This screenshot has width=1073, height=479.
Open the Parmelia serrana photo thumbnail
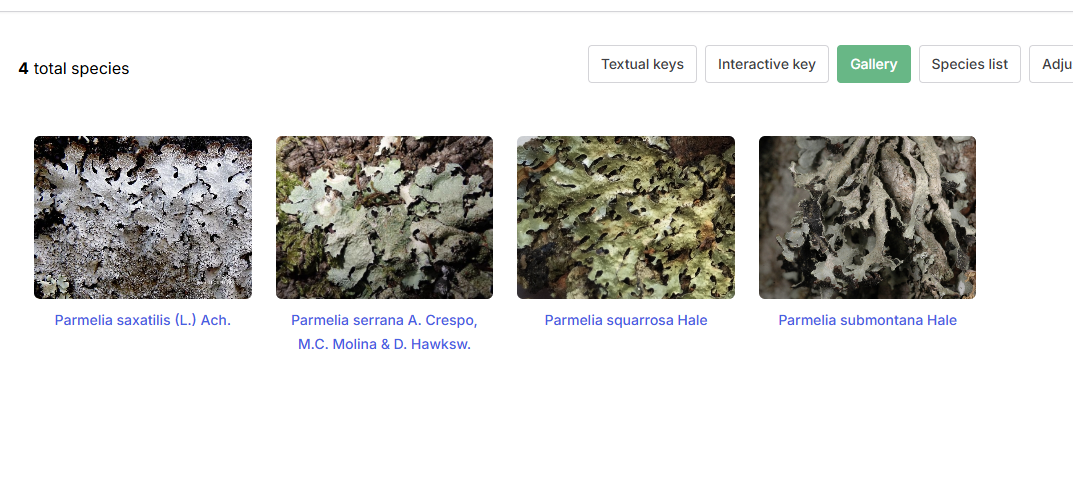(x=384, y=217)
